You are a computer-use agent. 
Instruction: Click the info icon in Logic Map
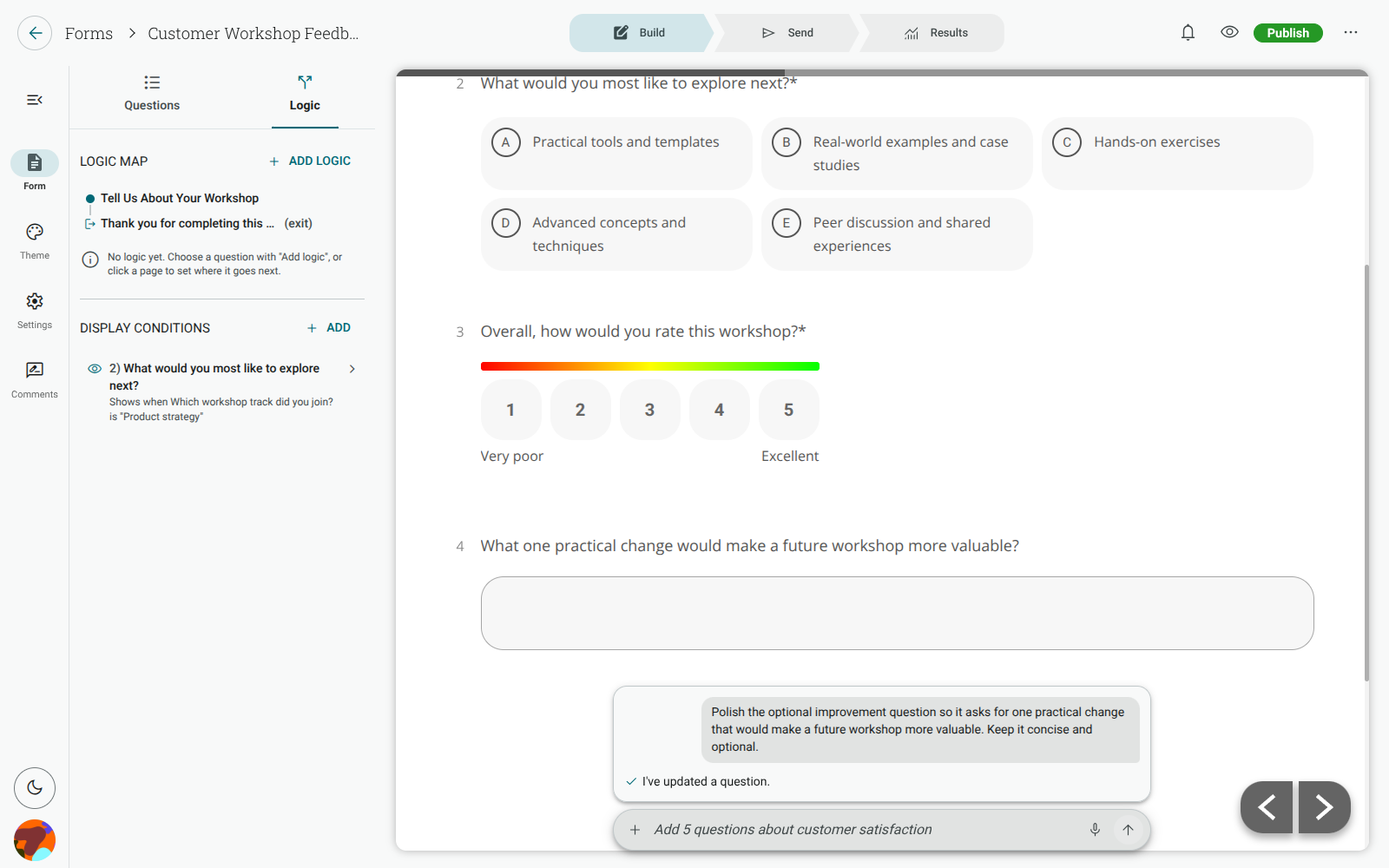(90, 260)
